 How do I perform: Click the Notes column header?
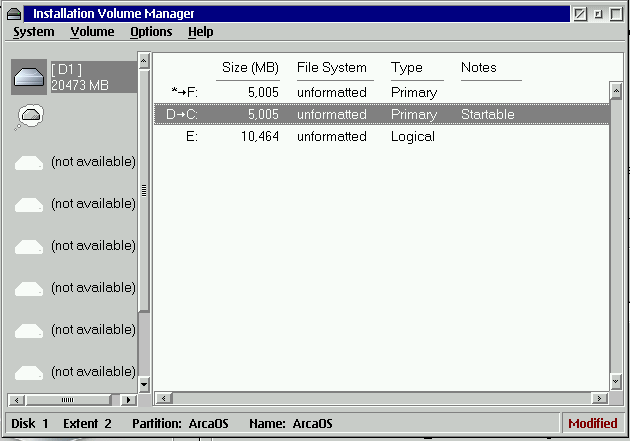coord(479,68)
